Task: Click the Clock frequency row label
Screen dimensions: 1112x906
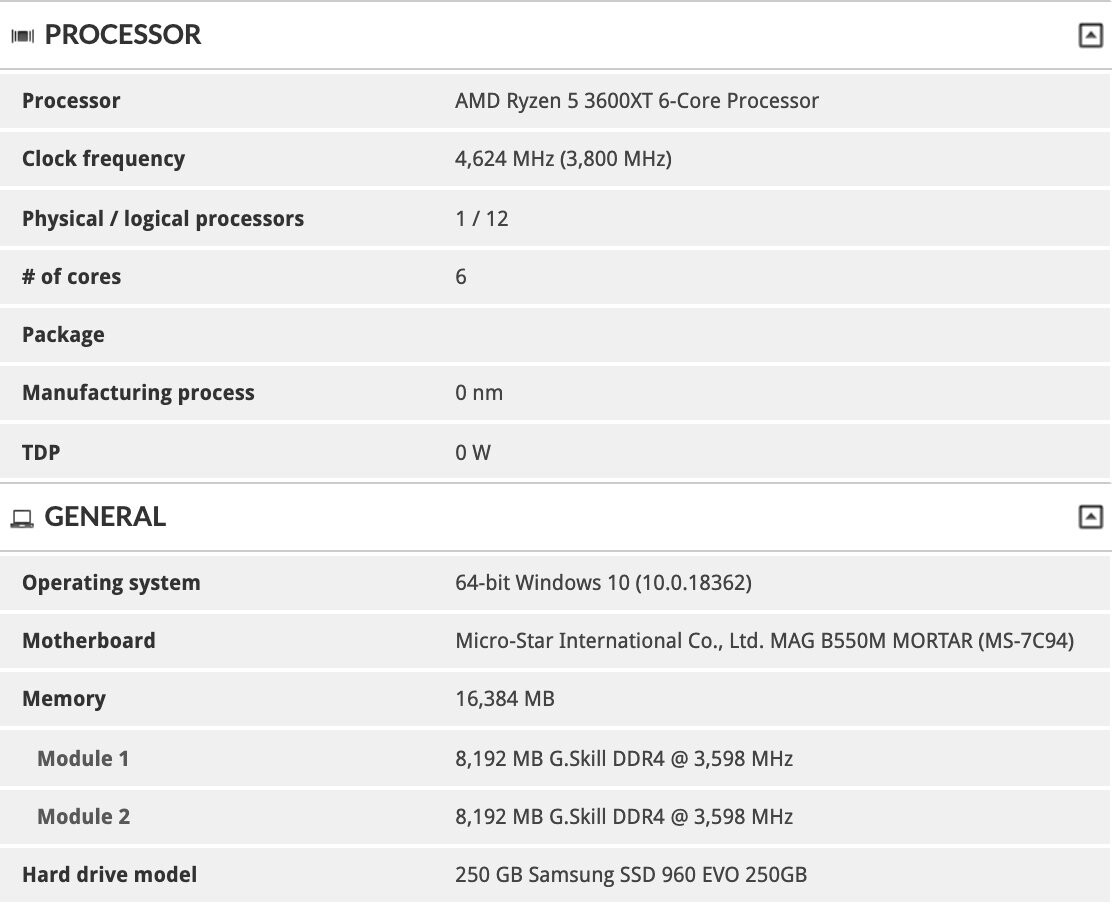Action: [x=104, y=159]
